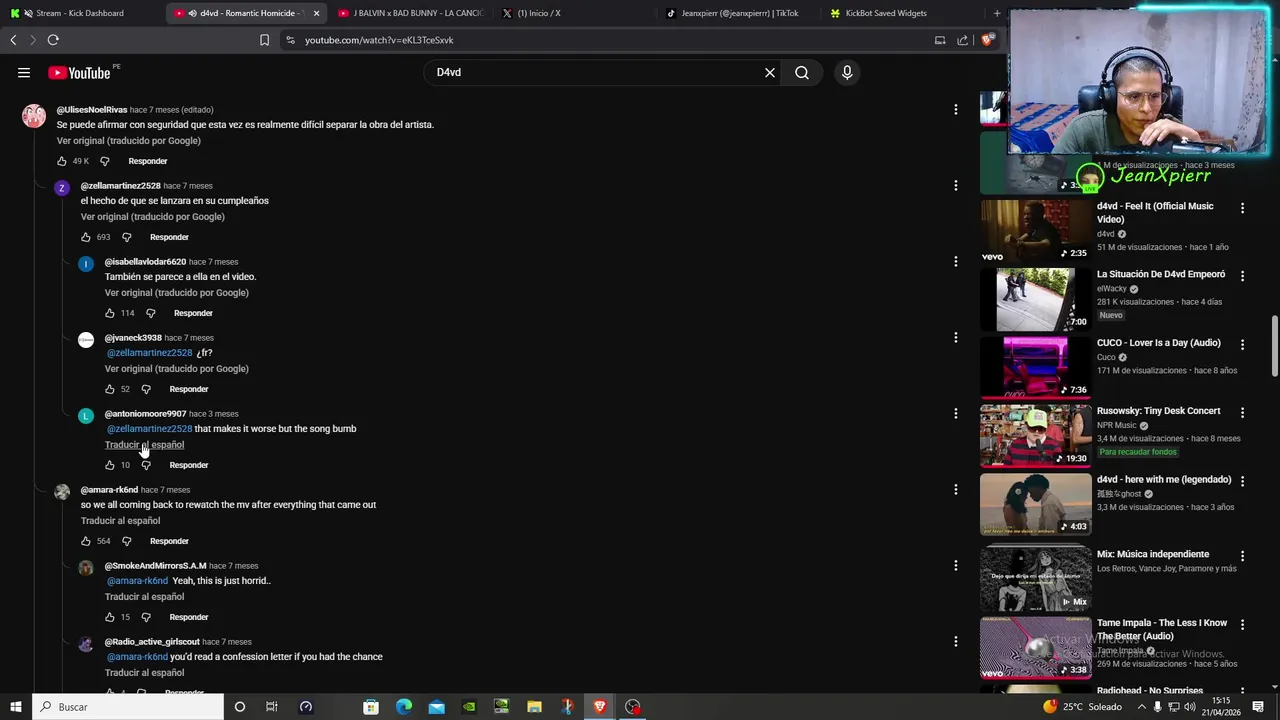This screenshot has height=720, width=1280.
Task: Like the reply by @jvaneck3938
Action: pos(110,389)
